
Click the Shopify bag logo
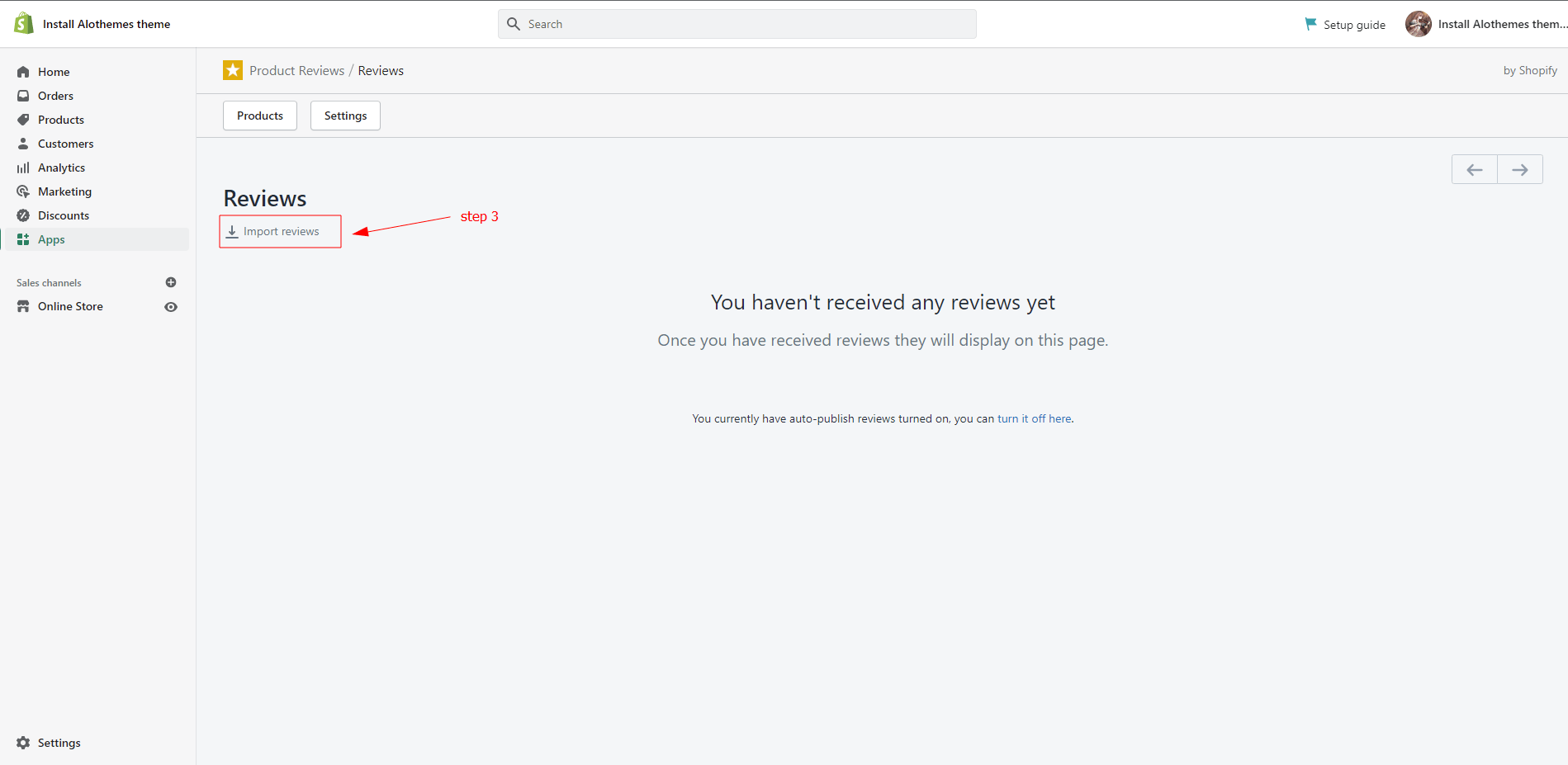[x=24, y=23]
